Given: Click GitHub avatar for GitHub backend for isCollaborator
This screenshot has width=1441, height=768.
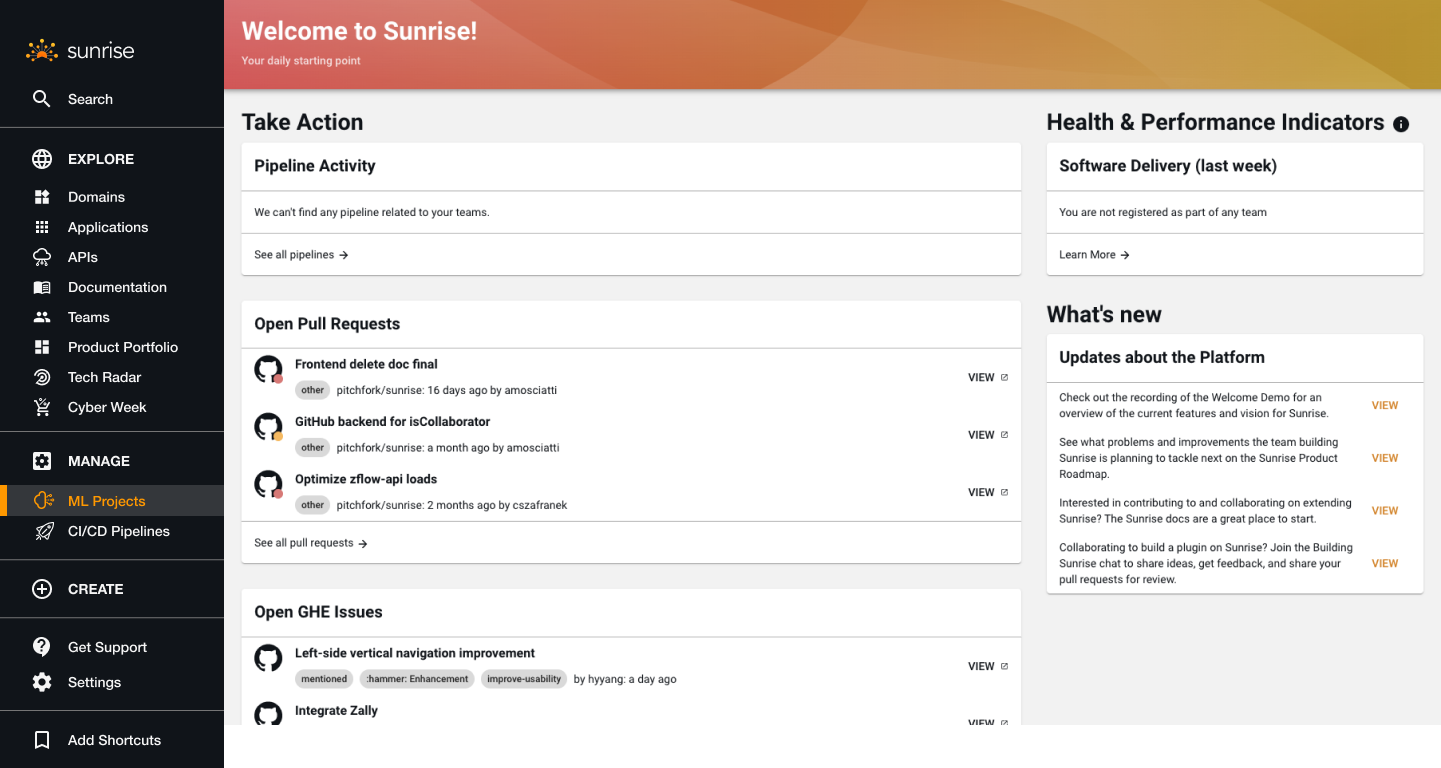Looking at the screenshot, I should coord(268,427).
